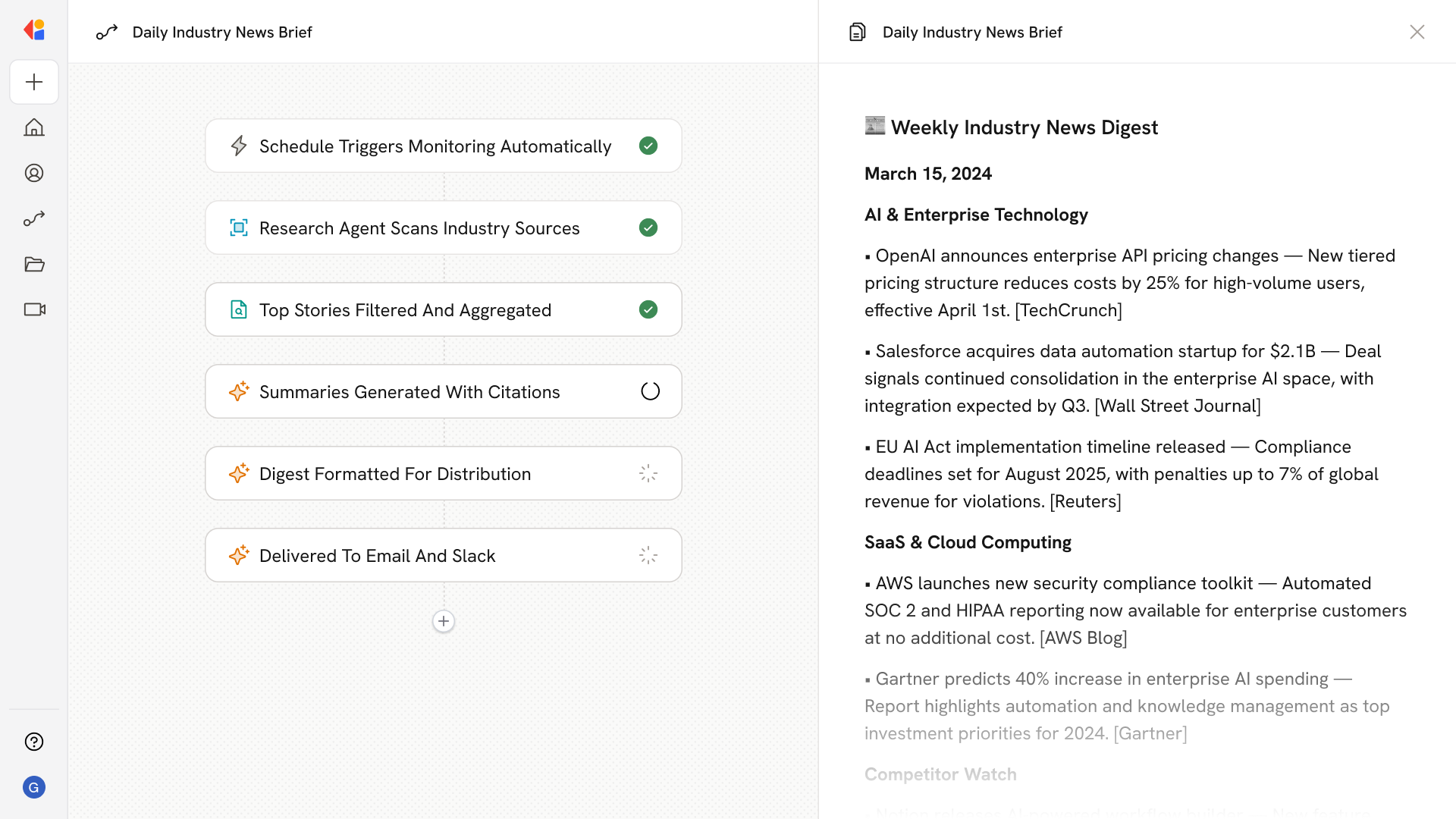Click the plus button in left sidebar

(34, 82)
